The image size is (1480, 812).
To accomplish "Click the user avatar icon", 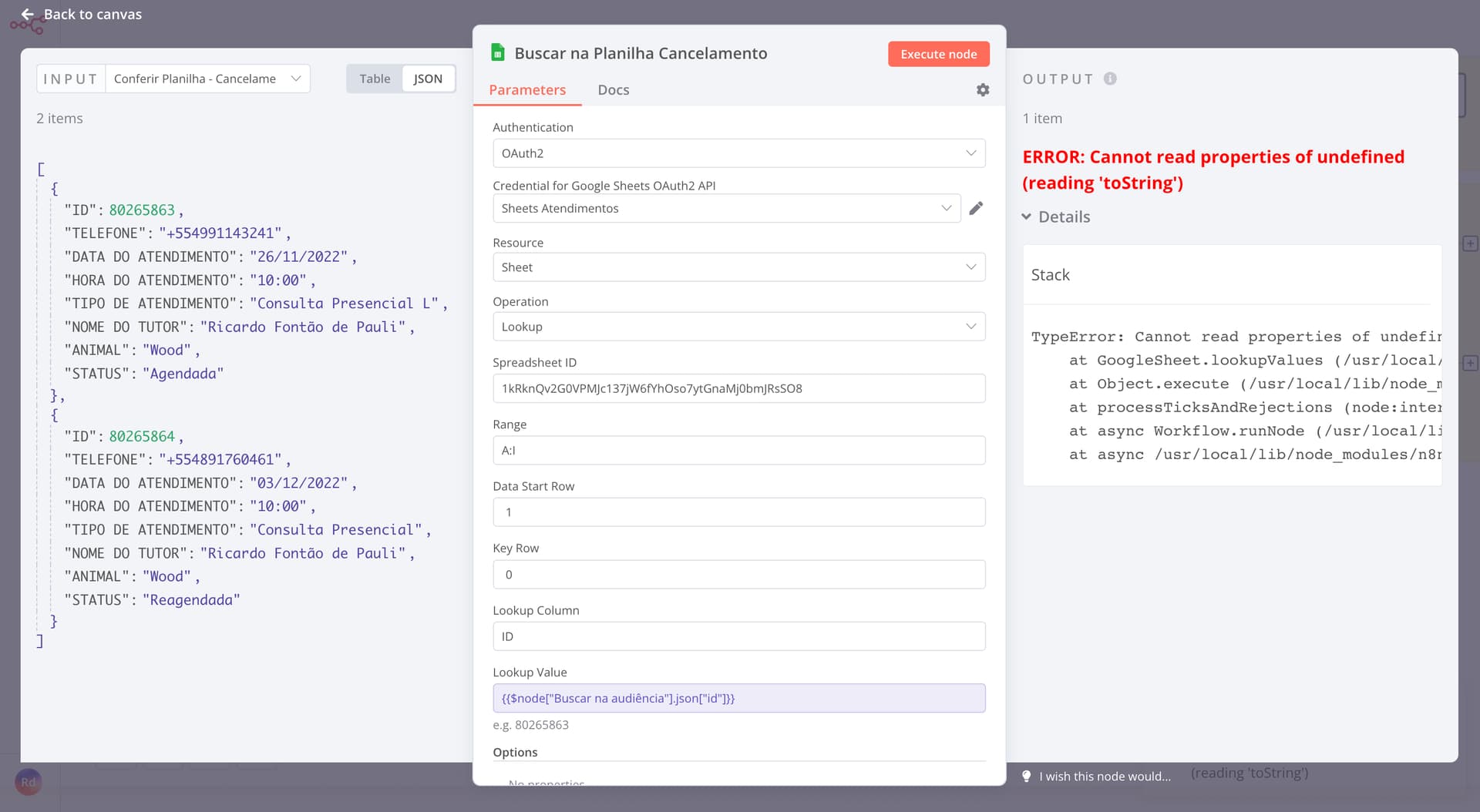I will [x=28, y=782].
